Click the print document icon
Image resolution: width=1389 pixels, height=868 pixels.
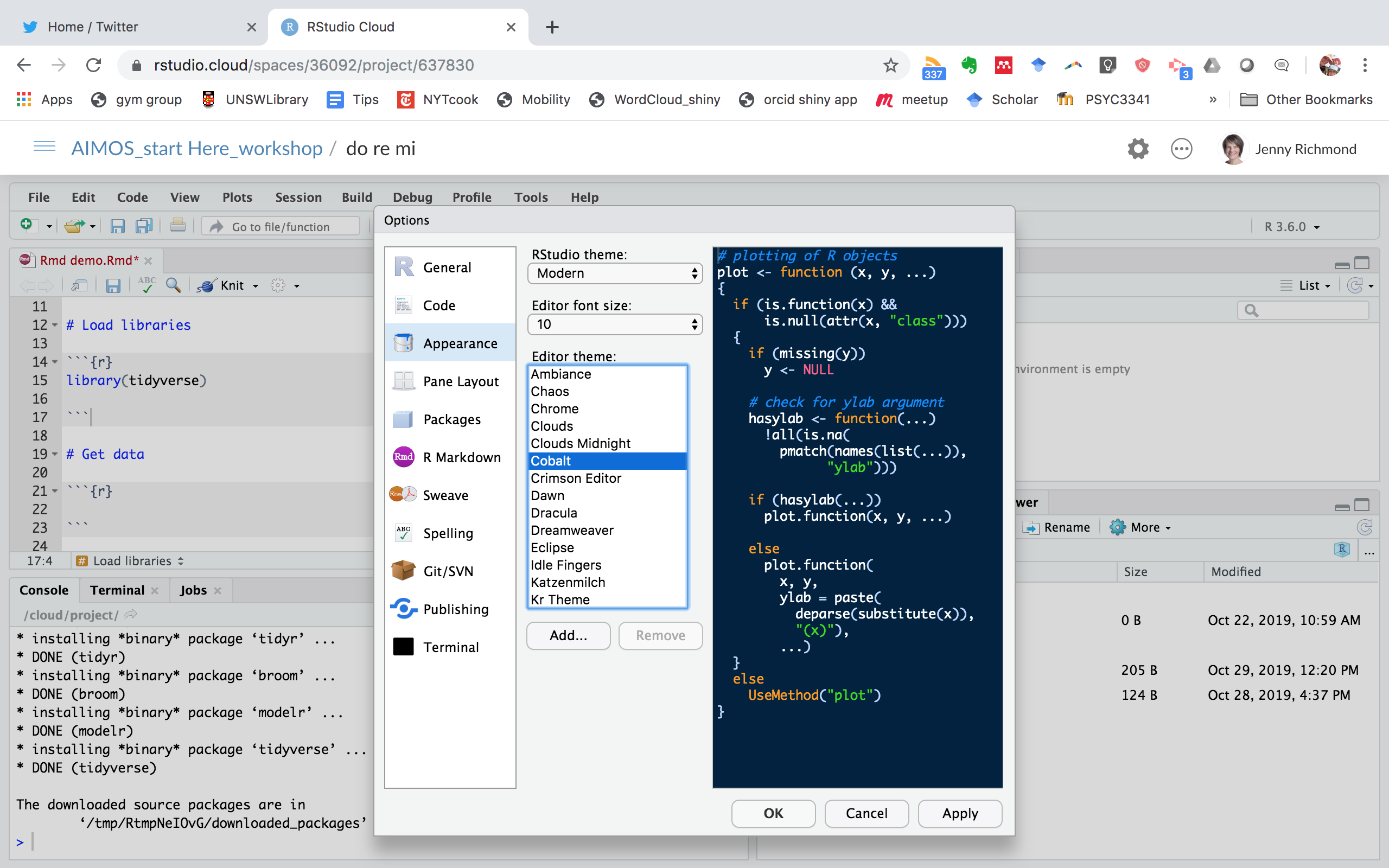click(x=177, y=226)
